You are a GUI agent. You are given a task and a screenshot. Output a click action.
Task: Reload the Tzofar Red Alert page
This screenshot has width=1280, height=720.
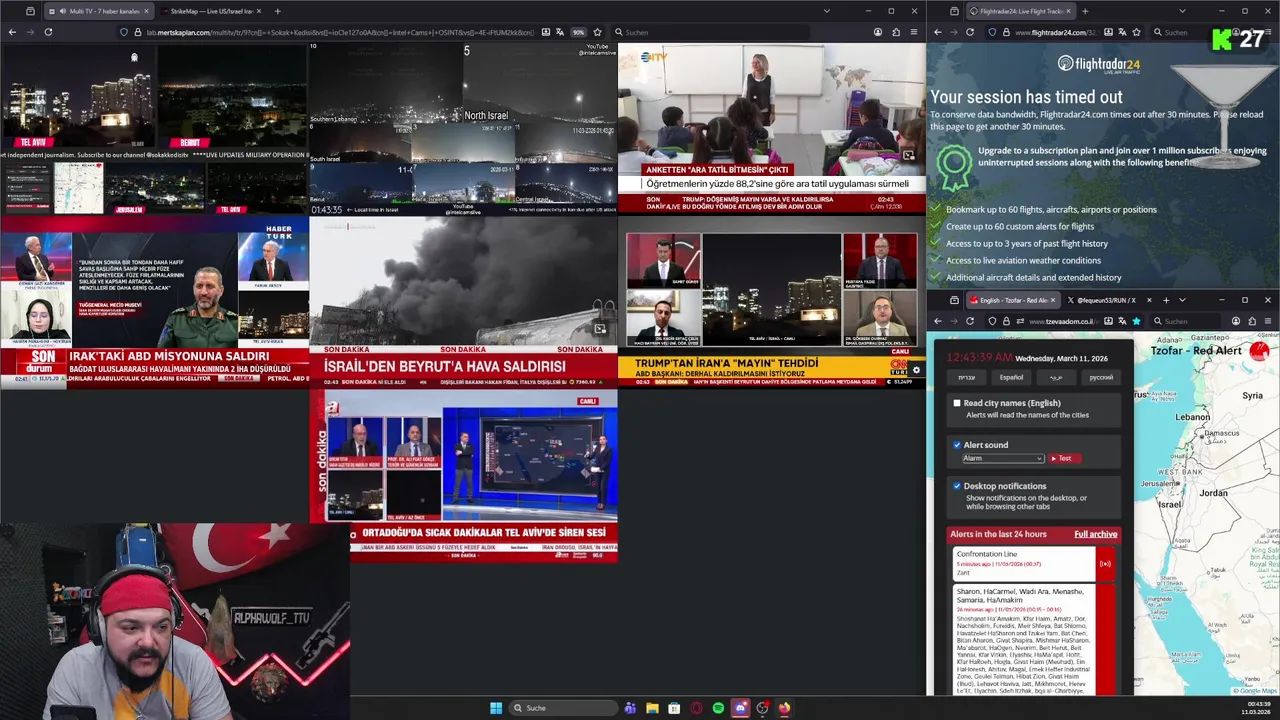point(969,321)
